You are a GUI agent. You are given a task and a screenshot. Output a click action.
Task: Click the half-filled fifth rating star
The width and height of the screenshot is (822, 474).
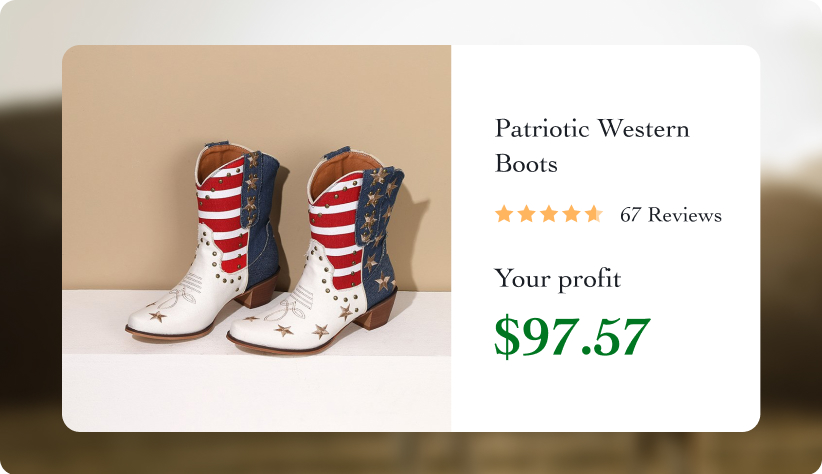594,214
